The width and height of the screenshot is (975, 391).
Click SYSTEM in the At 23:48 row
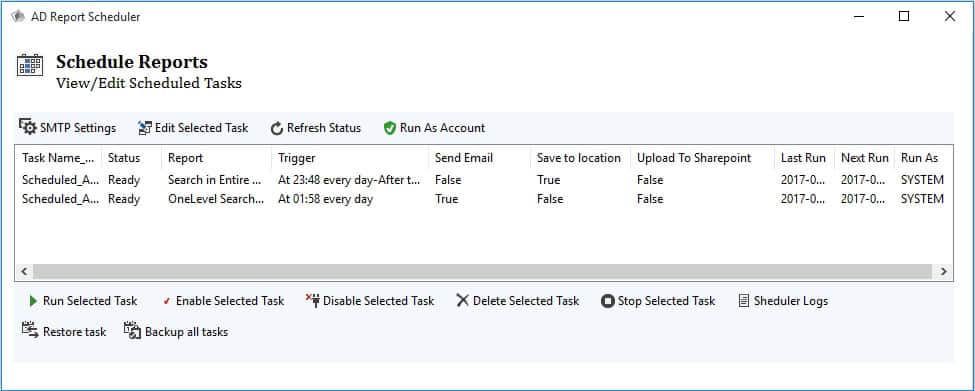[922, 180]
